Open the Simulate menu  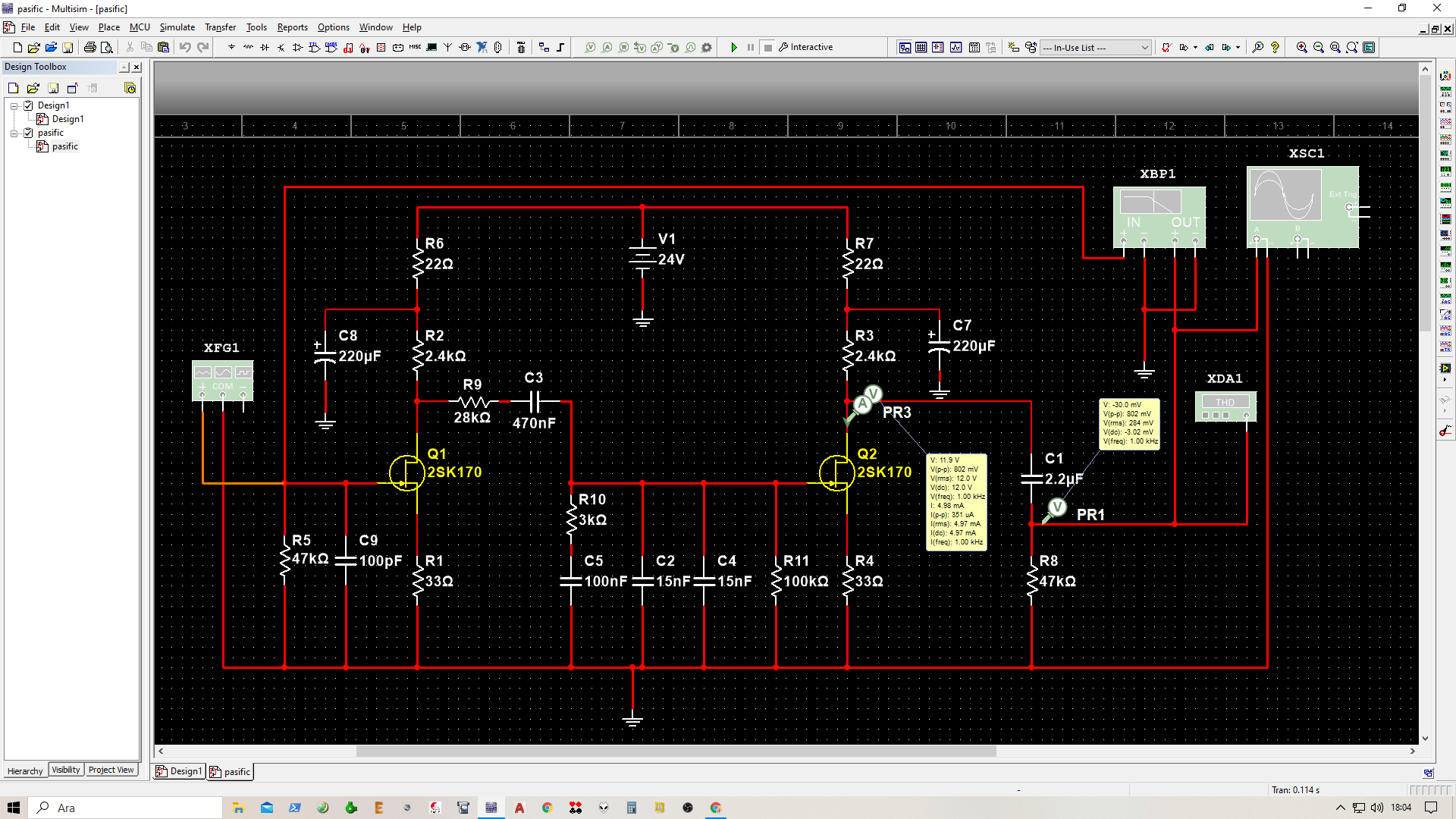[x=177, y=27]
